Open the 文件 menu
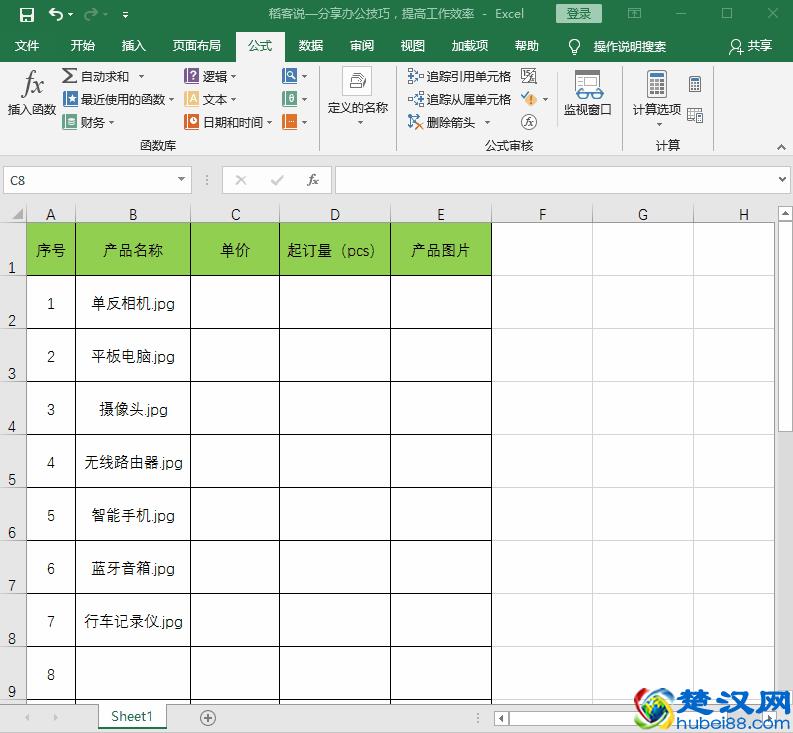 27,46
